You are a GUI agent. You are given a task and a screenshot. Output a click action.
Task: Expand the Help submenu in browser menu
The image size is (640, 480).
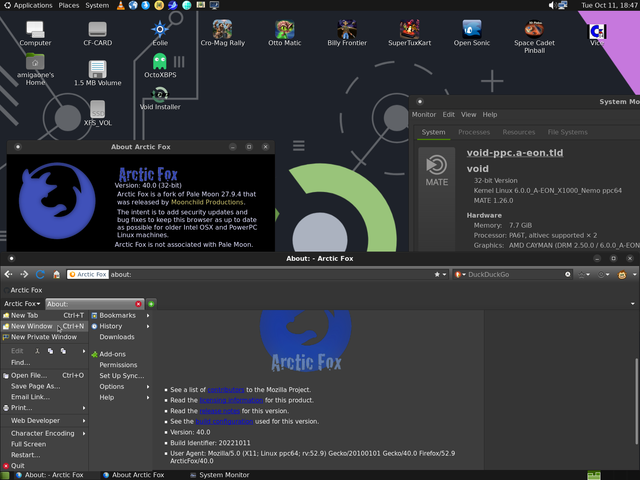coord(121,397)
